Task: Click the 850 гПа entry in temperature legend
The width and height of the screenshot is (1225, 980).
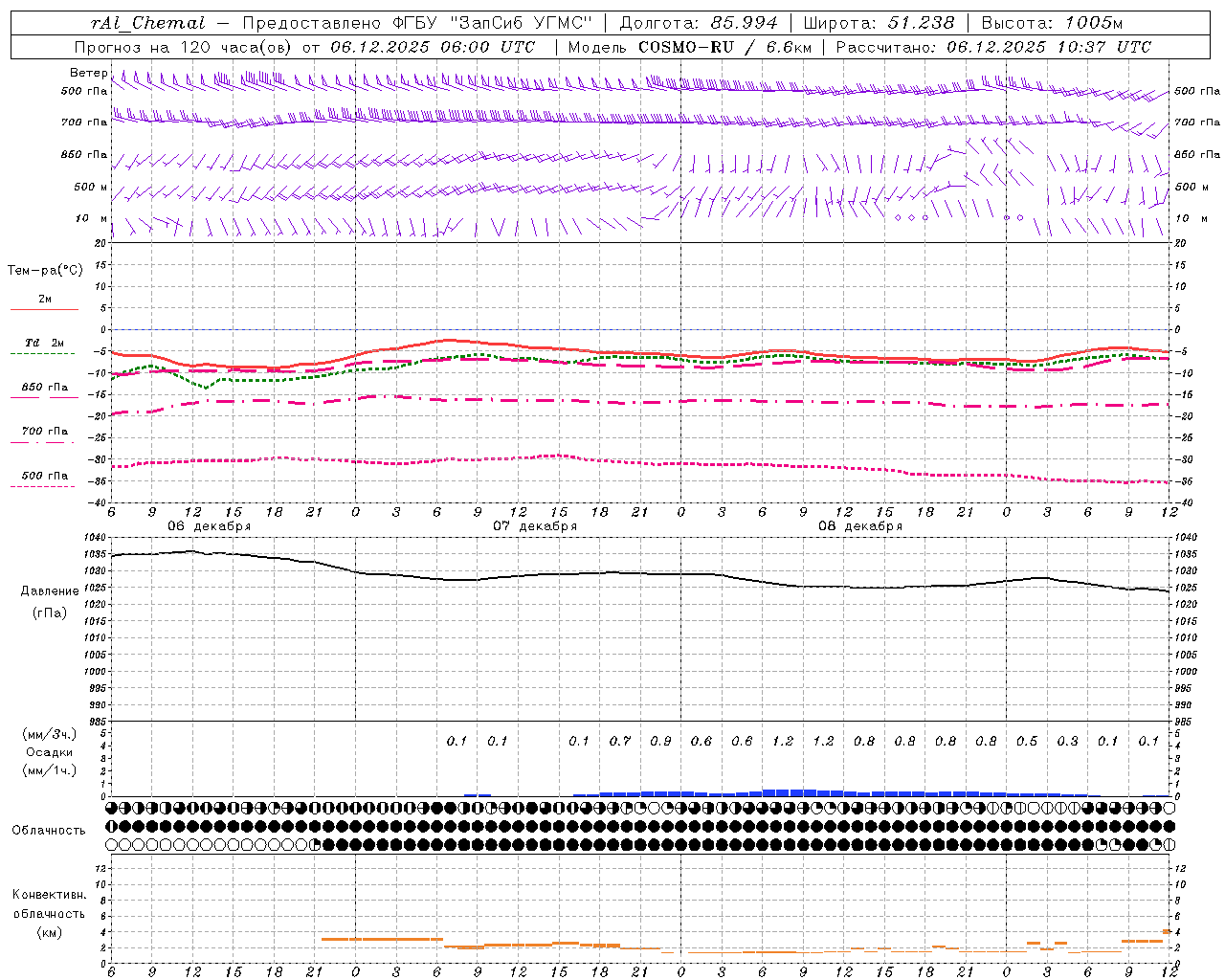Action: (44, 388)
